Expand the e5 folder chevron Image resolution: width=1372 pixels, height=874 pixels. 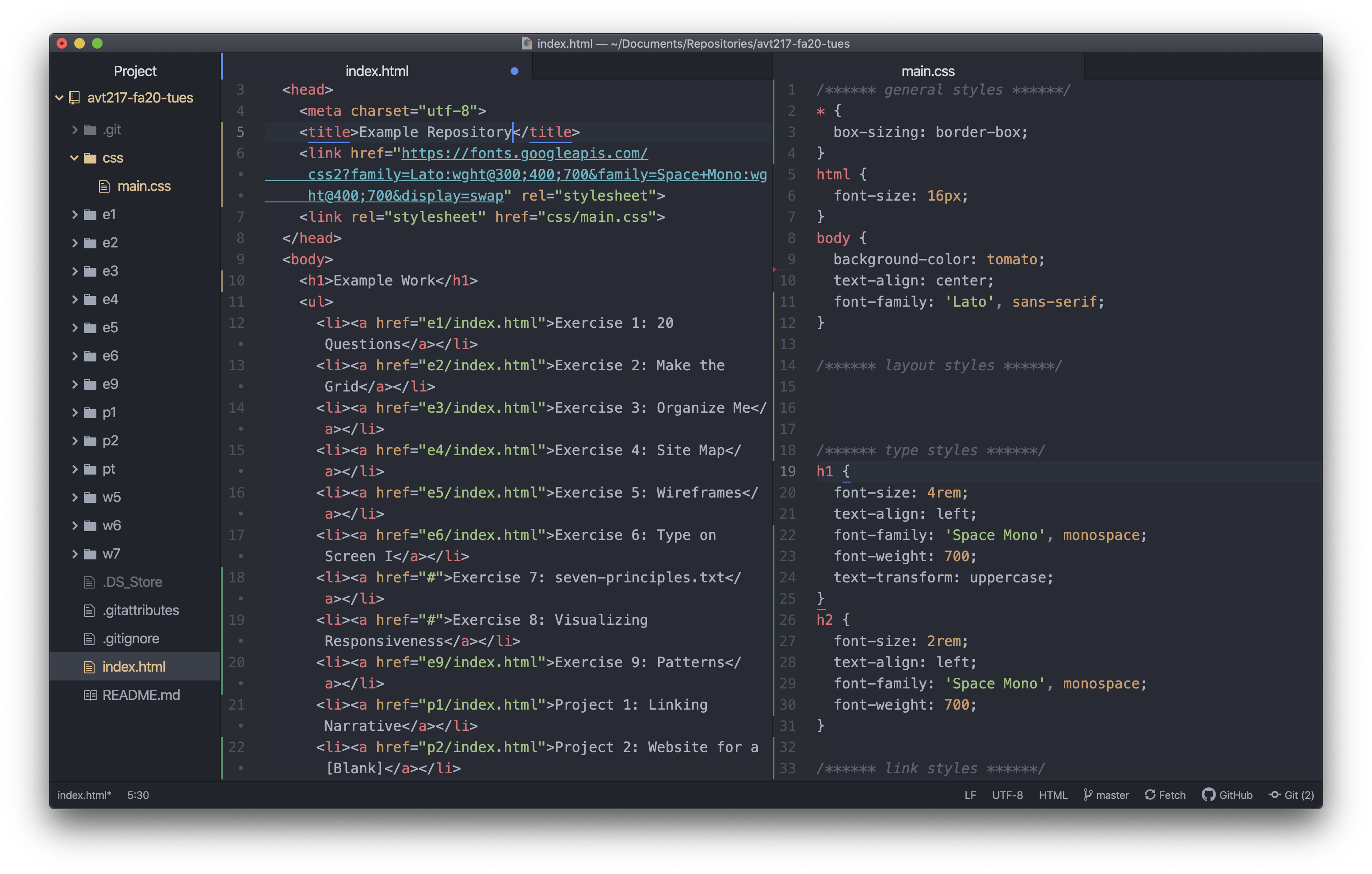(x=75, y=327)
